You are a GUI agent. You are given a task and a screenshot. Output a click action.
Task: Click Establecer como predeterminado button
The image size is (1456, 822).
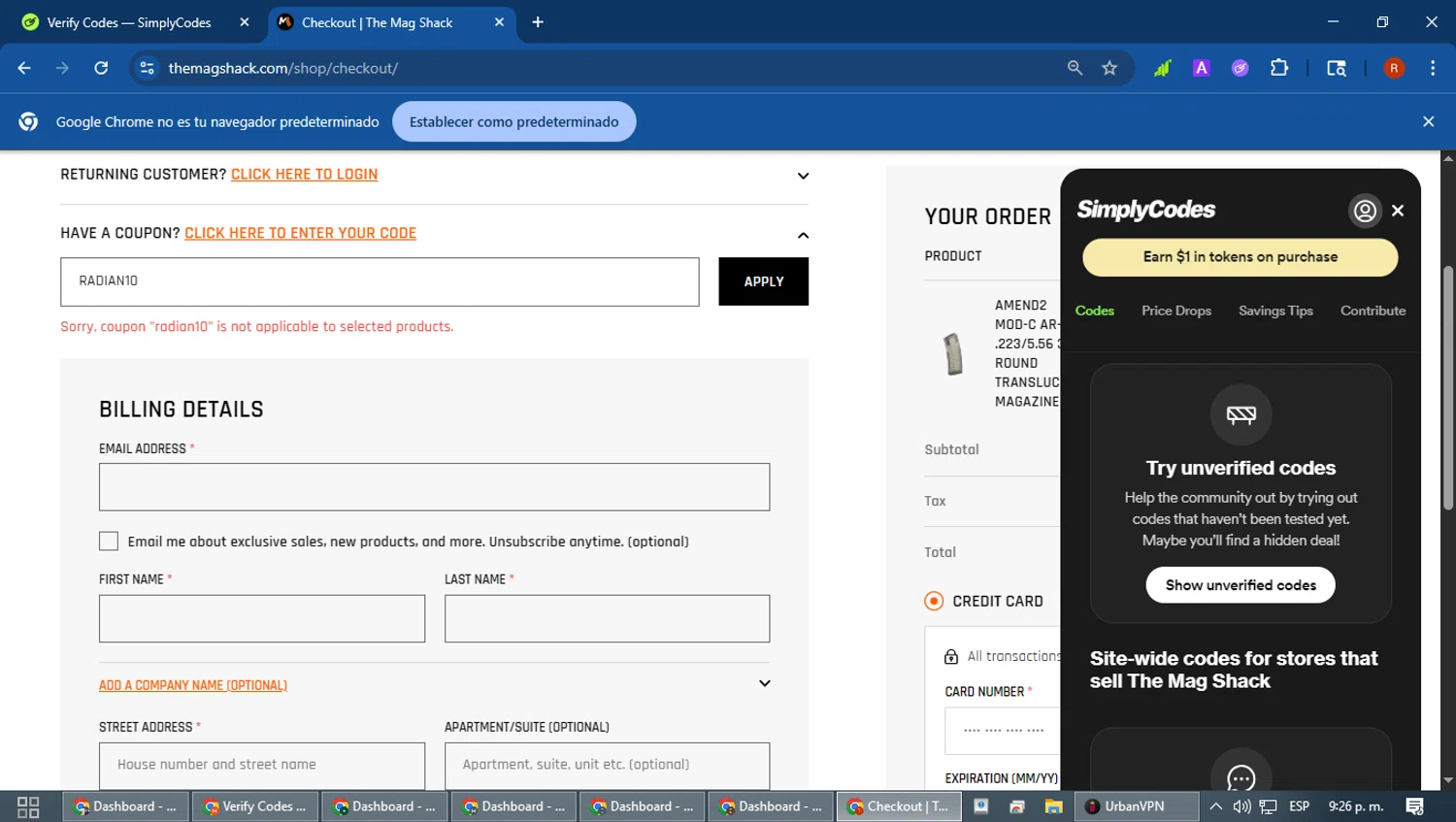513,121
